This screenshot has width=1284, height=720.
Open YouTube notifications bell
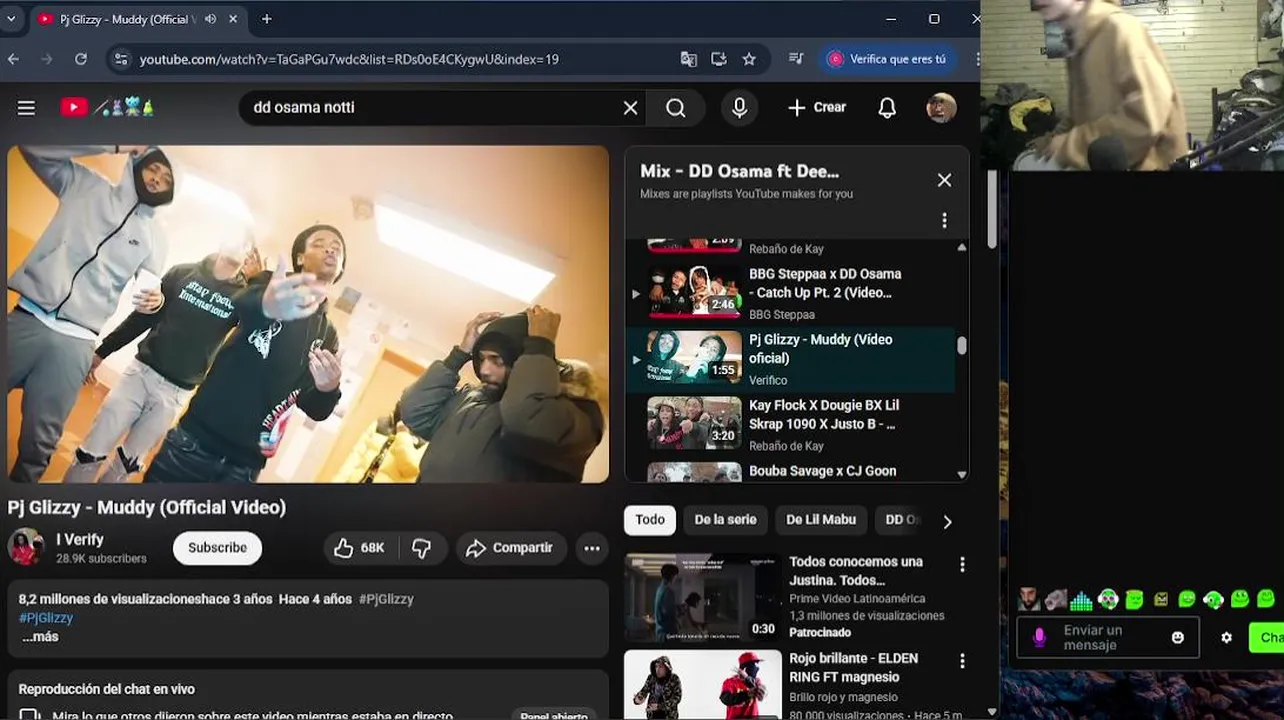(887, 108)
